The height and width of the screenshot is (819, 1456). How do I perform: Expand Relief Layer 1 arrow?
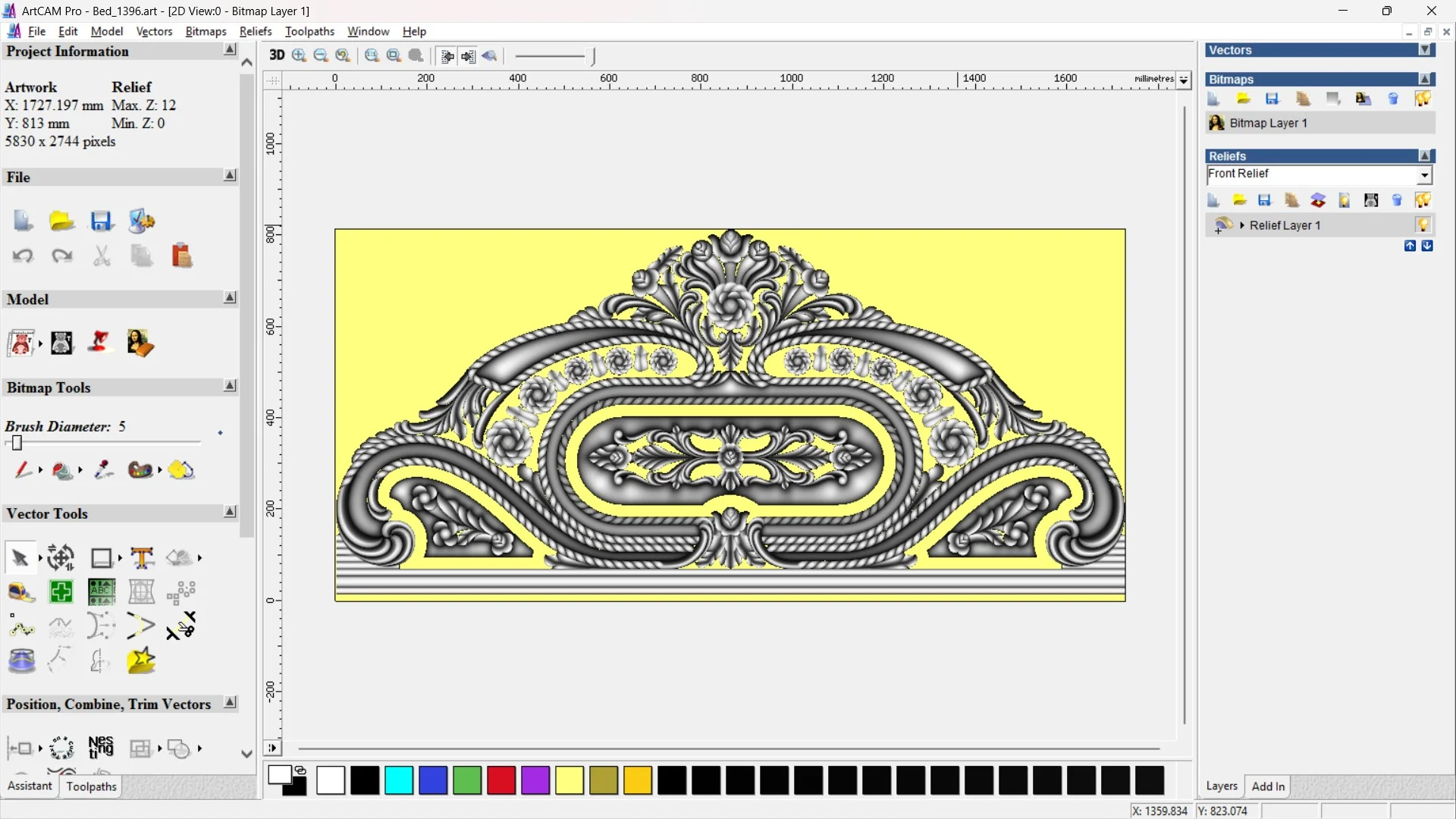tap(1242, 225)
